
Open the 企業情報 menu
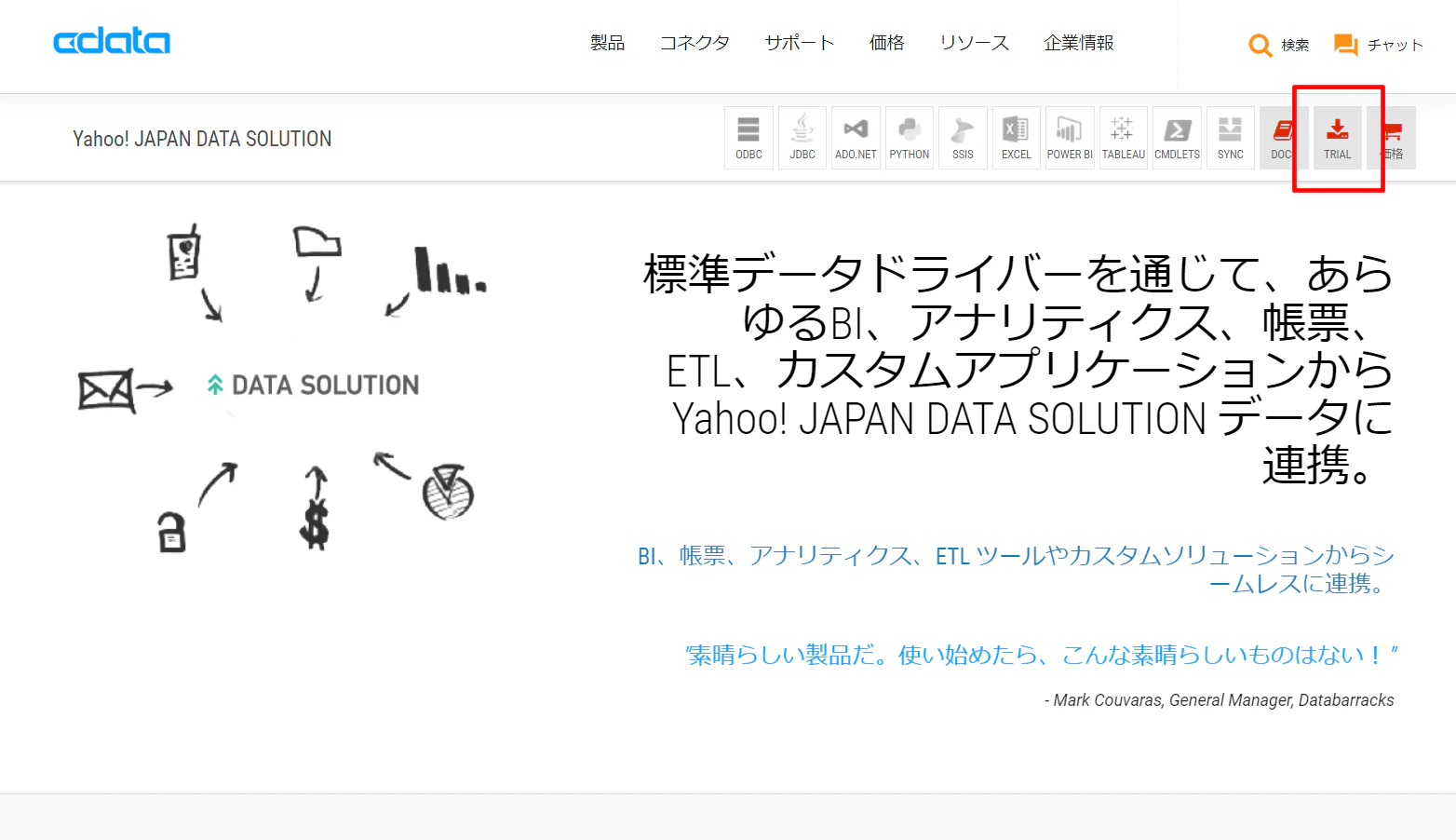coord(1079,43)
